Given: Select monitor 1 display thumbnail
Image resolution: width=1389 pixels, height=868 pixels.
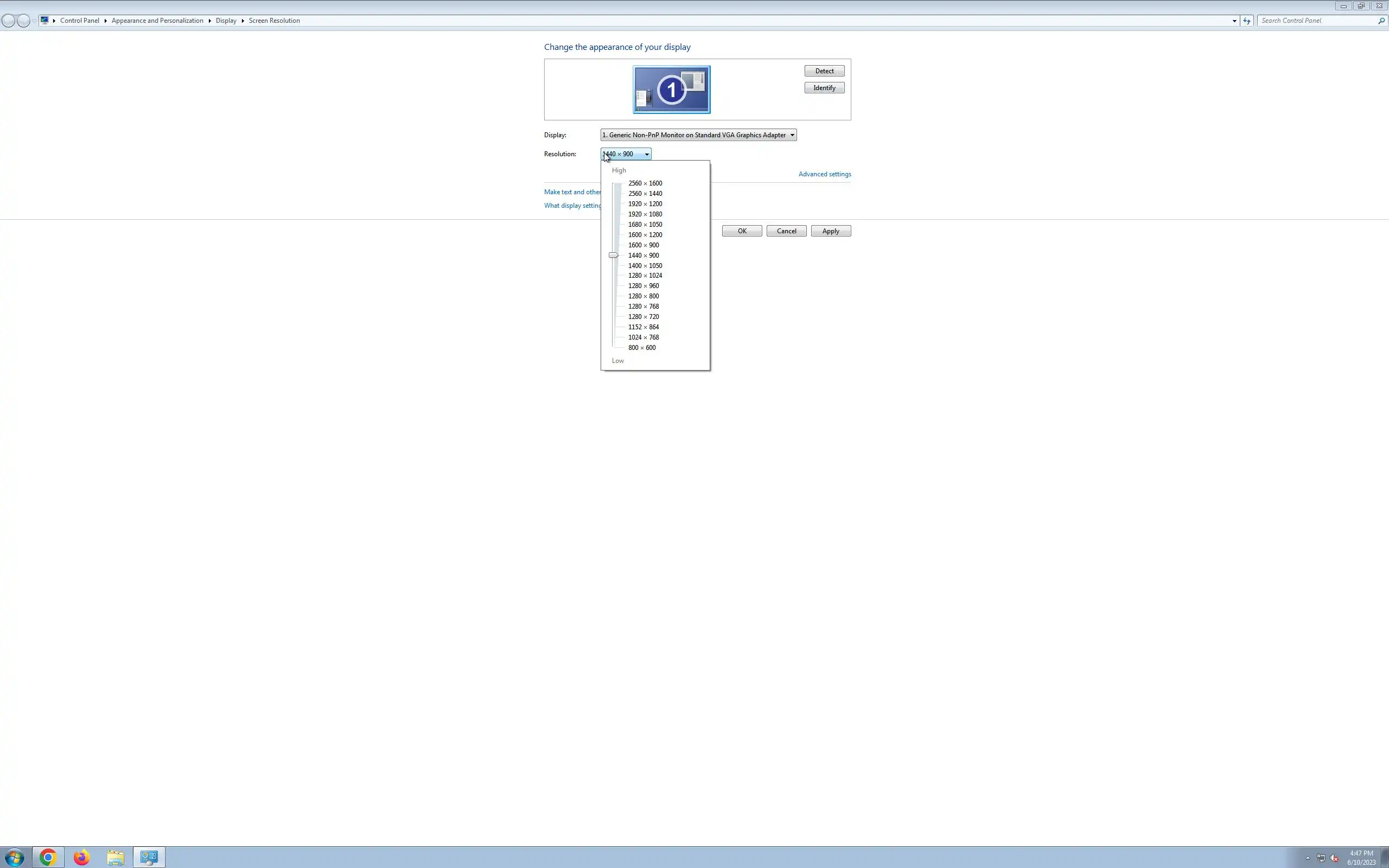Looking at the screenshot, I should click(x=671, y=90).
